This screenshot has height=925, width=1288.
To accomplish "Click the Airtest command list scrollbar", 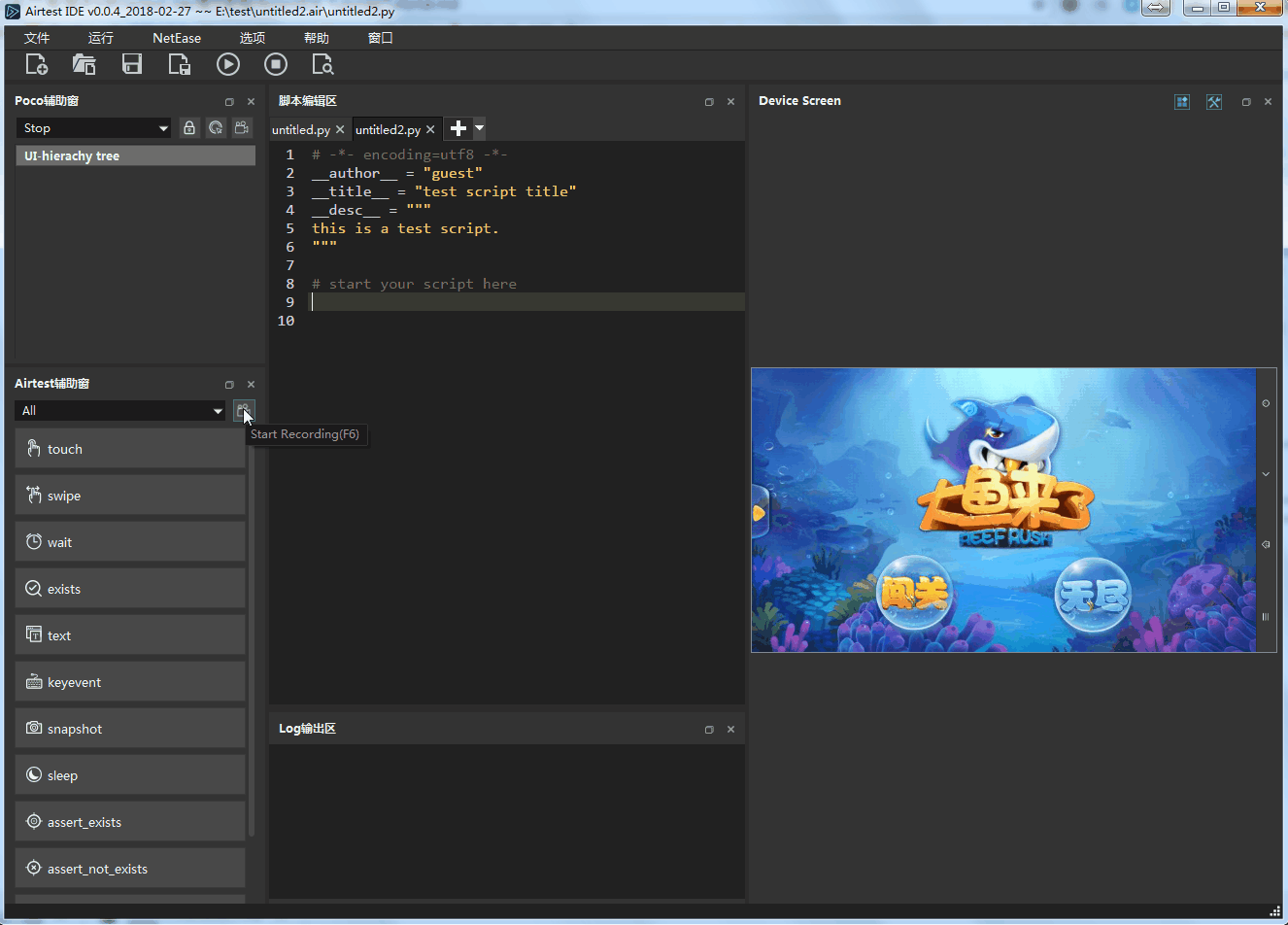I will click(252, 632).
